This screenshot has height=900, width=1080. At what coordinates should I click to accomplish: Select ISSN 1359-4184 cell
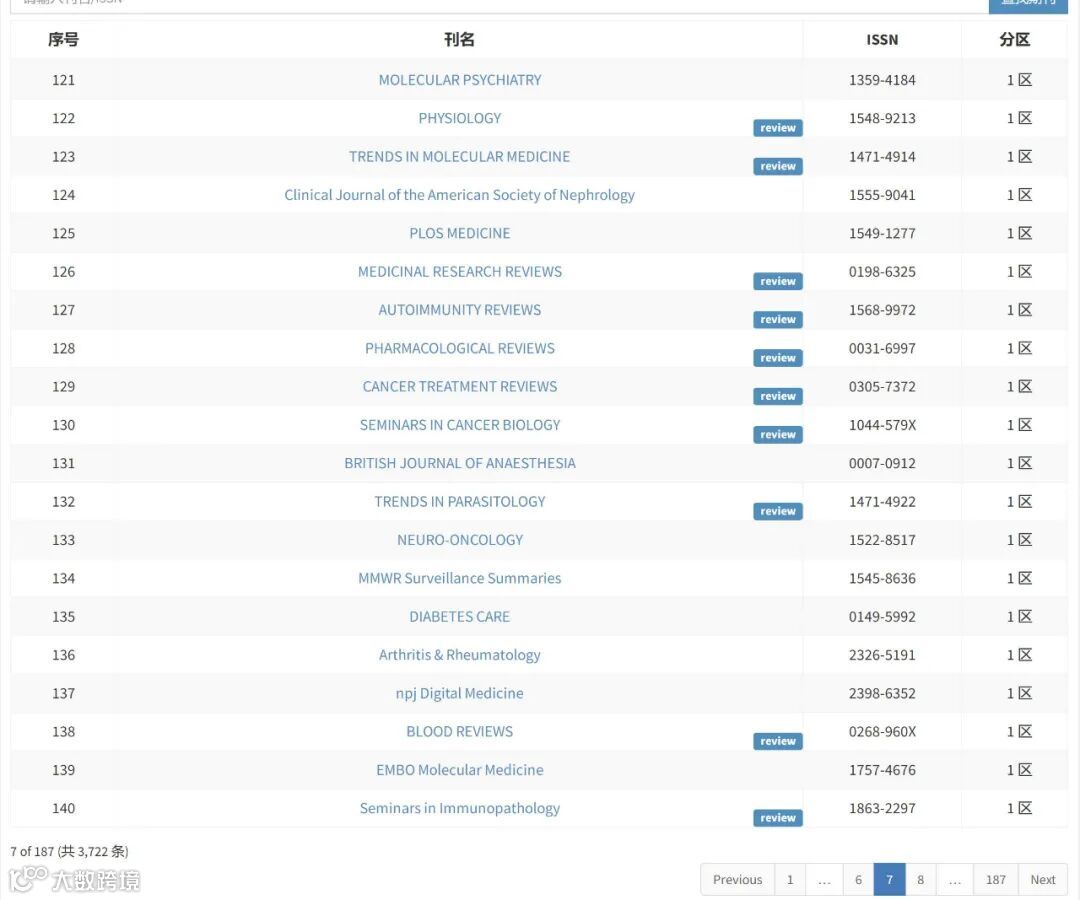(882, 80)
